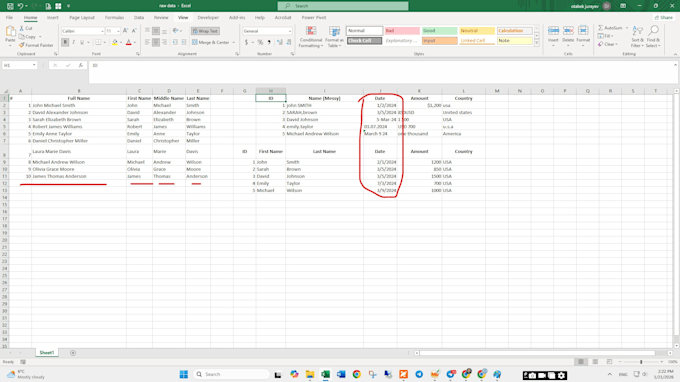Switch to the Insert ribbon tab
The image size is (680, 382).
[52, 18]
